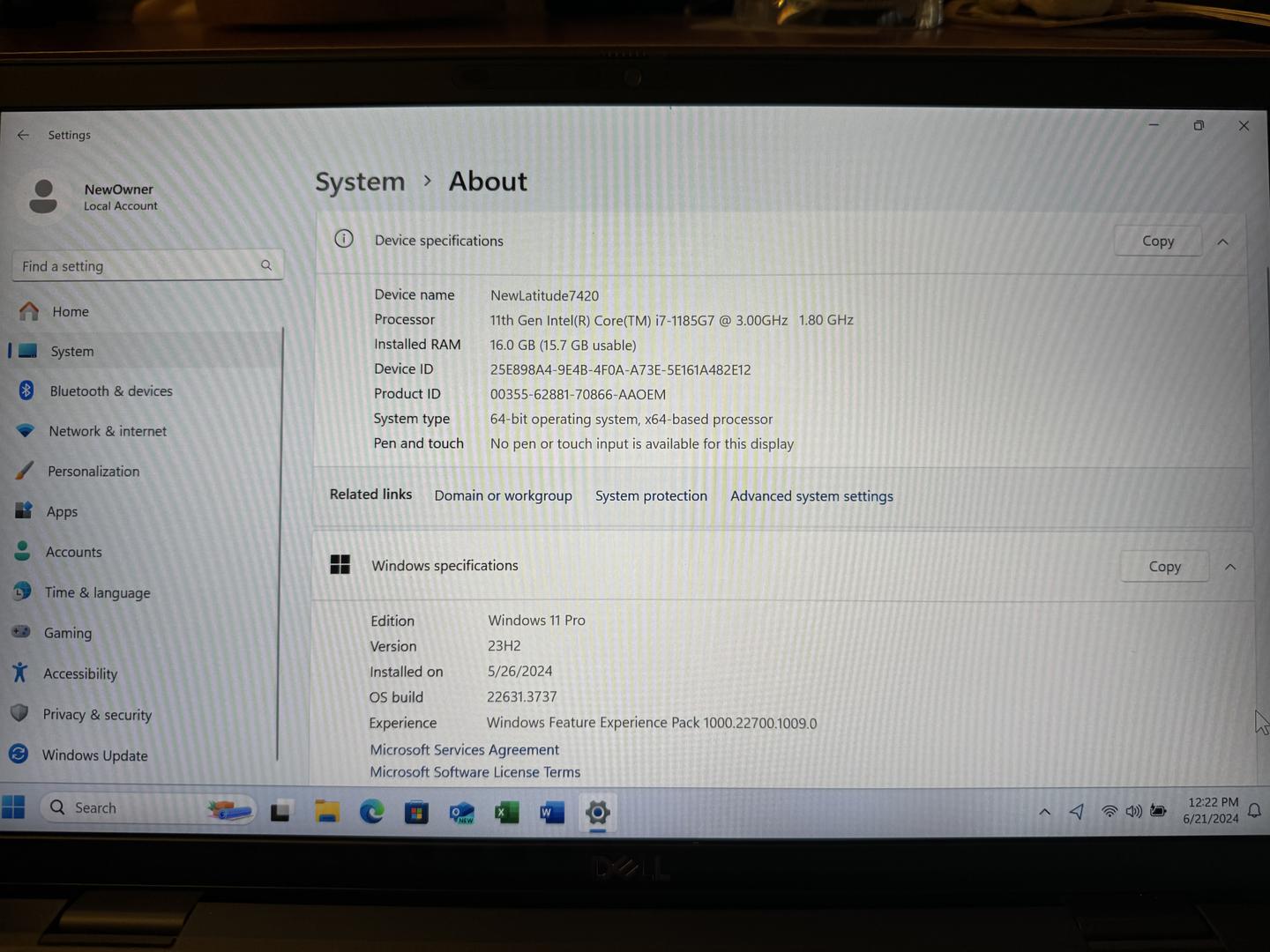Open the System protection link
1270x952 pixels.
click(651, 495)
